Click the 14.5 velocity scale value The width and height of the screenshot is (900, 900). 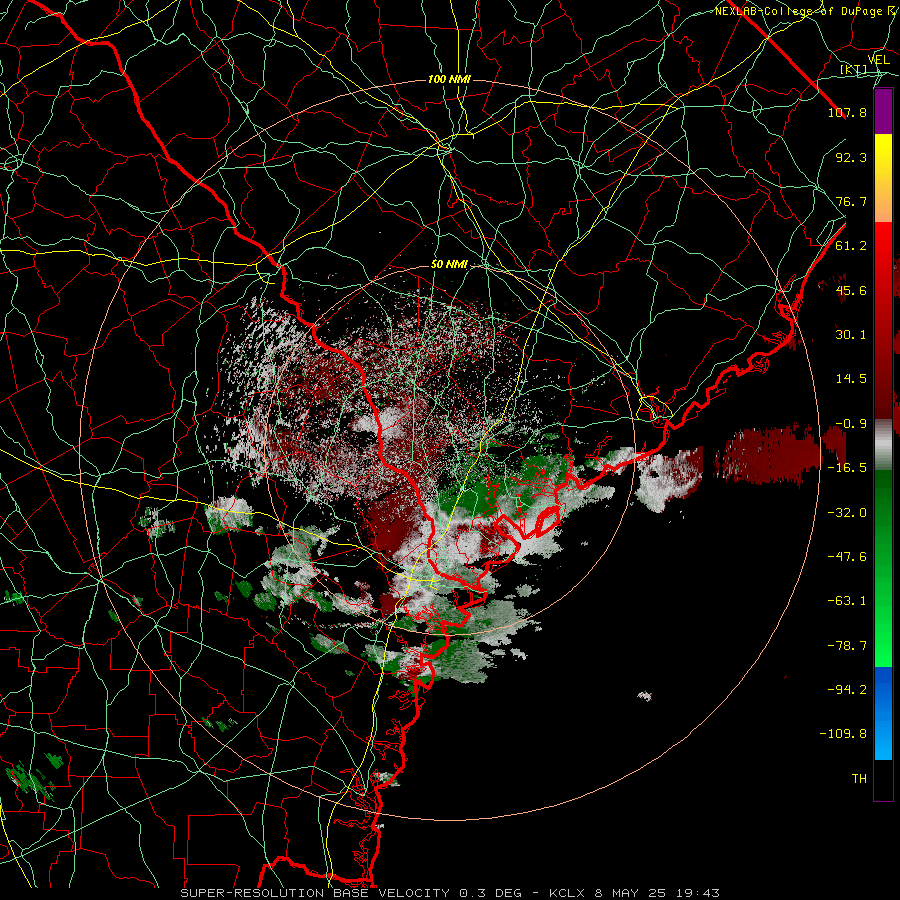point(851,379)
